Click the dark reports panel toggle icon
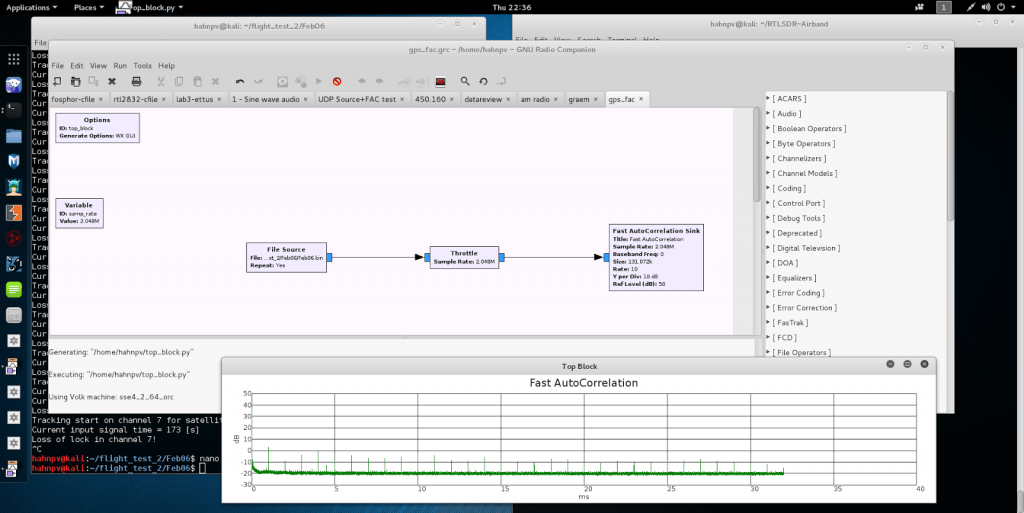Screen dimensions: 1024x513 [x=441, y=82]
